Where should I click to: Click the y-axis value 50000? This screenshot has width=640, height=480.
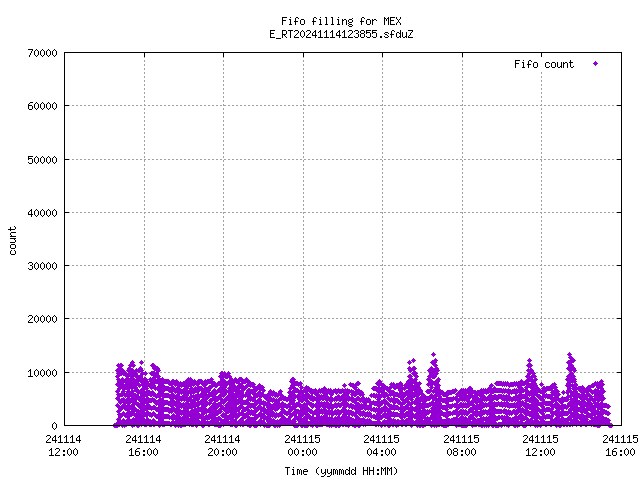click(42, 160)
